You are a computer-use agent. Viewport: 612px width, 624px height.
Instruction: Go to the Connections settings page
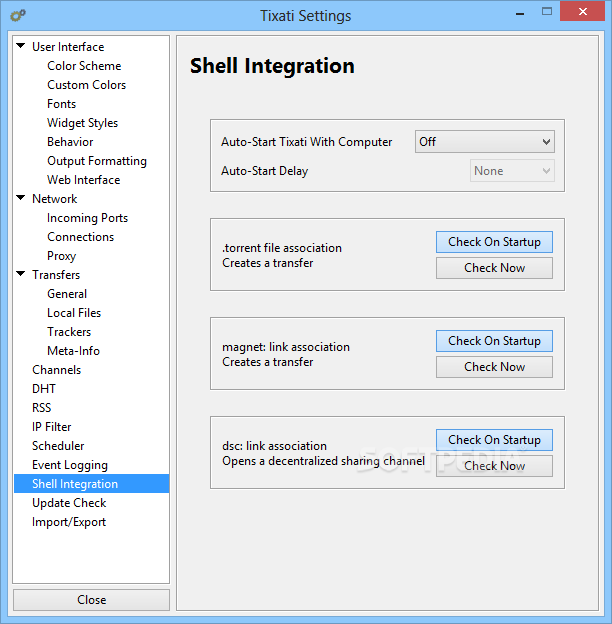click(80, 237)
